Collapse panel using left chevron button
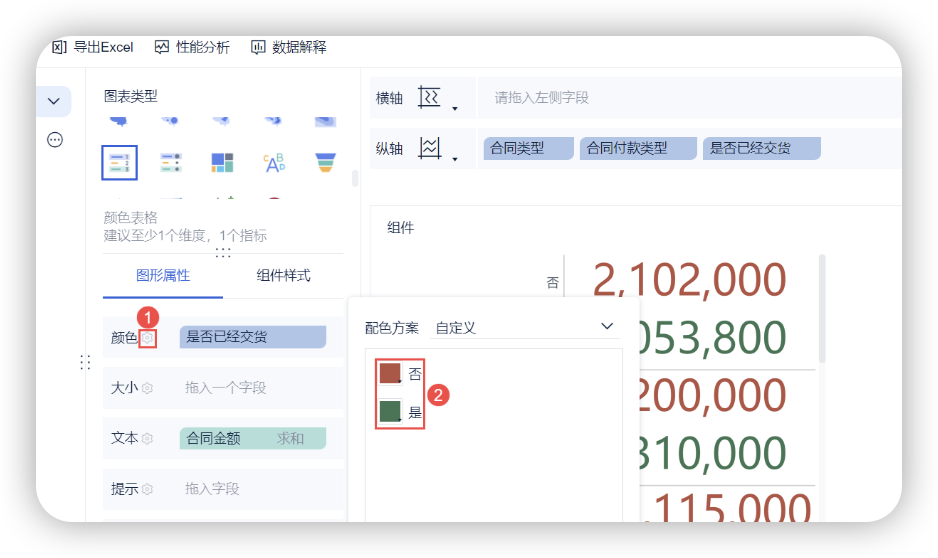The image size is (938, 558). tap(55, 101)
